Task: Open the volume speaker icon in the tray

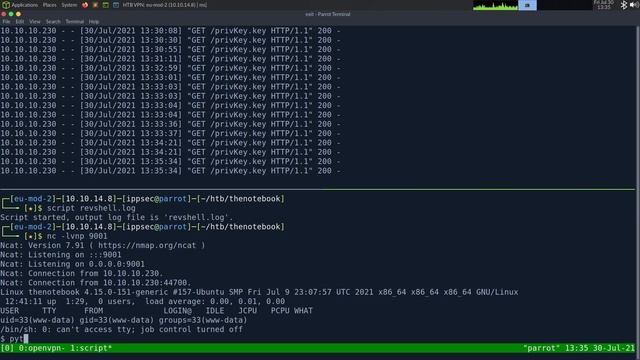Action: pos(634,5)
